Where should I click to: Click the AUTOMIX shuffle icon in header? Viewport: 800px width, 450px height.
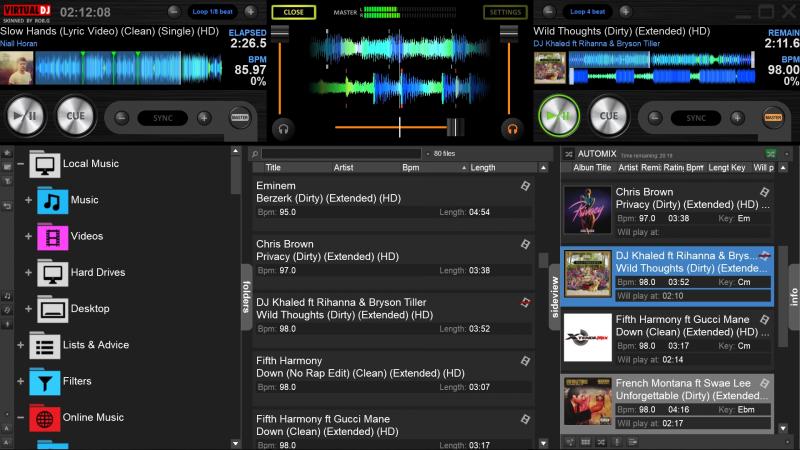coord(569,154)
